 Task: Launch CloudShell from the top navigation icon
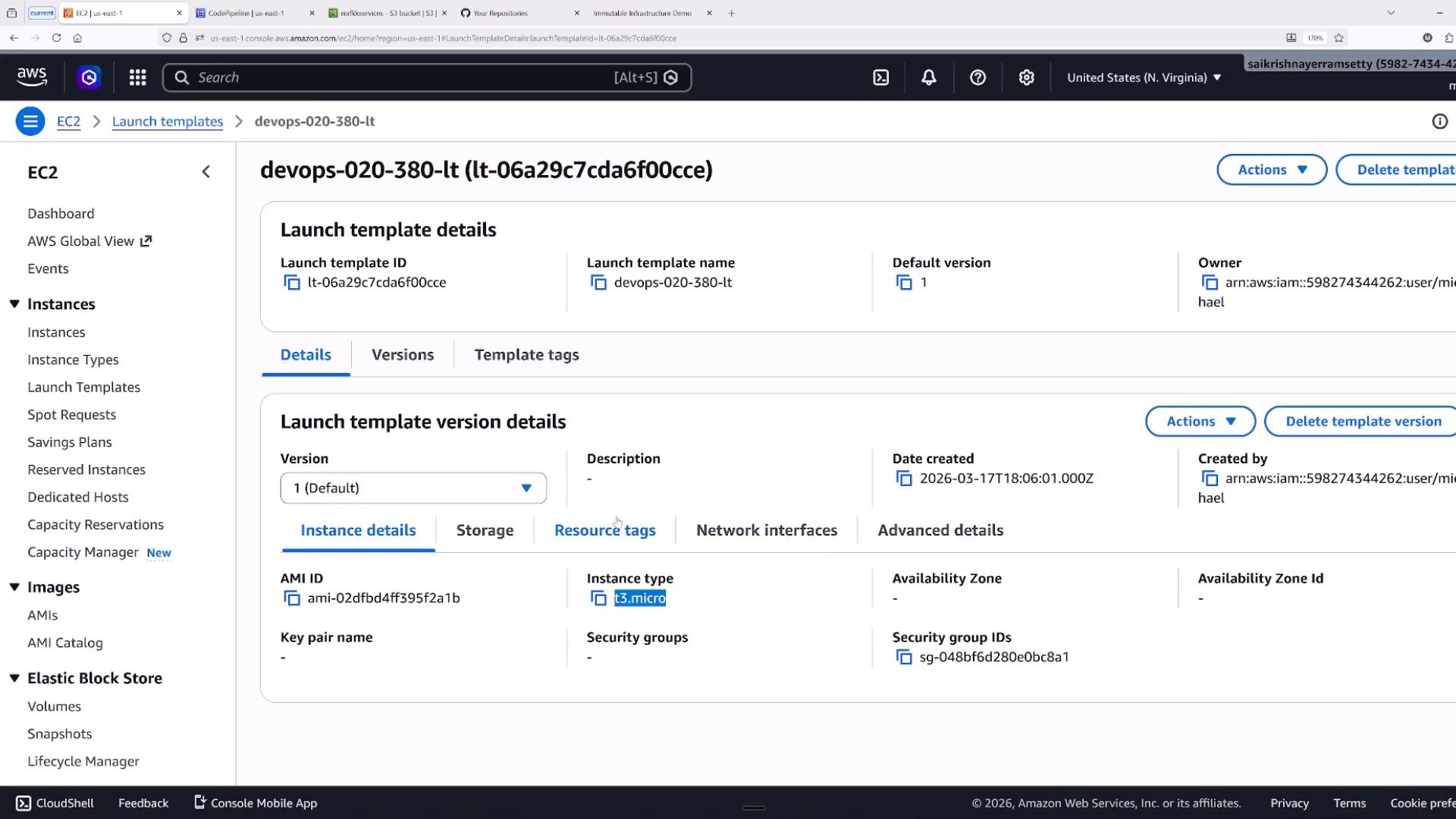click(880, 77)
